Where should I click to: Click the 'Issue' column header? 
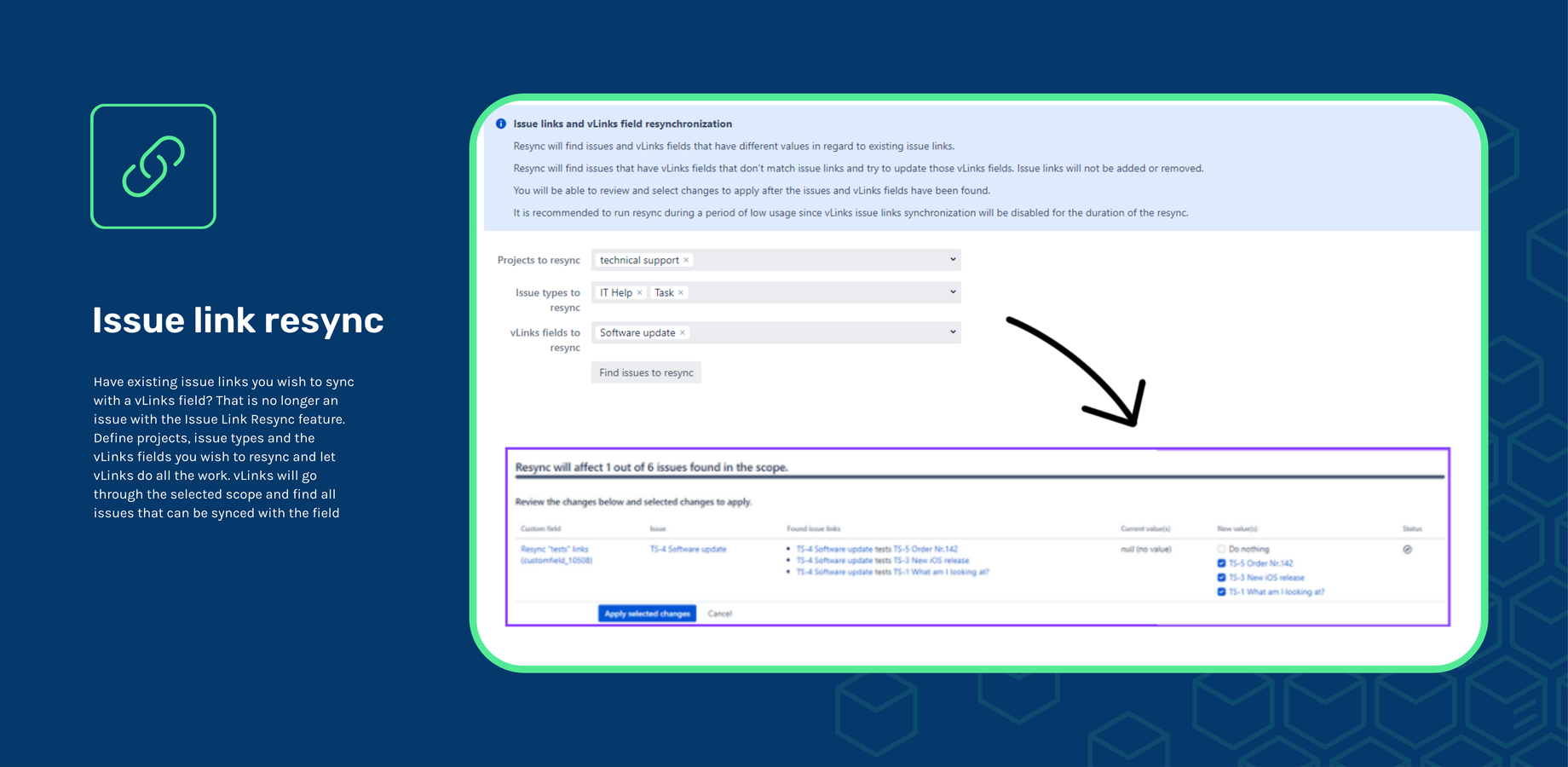pyautogui.click(x=658, y=528)
